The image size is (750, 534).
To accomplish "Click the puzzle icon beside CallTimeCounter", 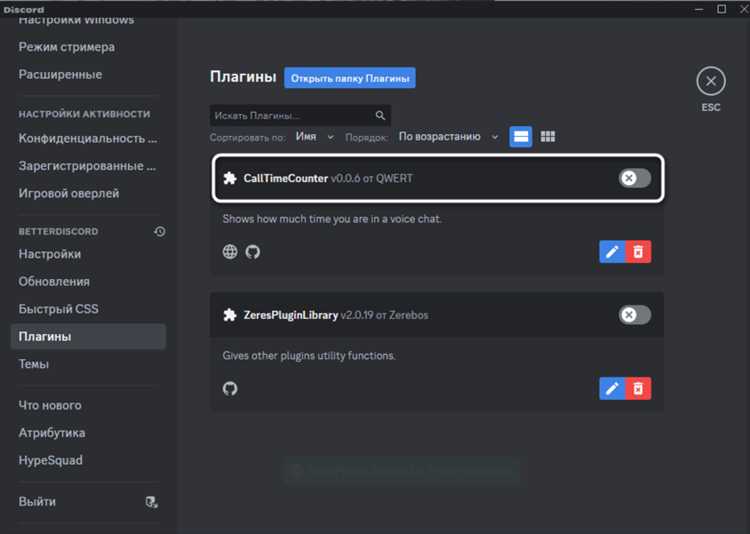I will coord(230,178).
